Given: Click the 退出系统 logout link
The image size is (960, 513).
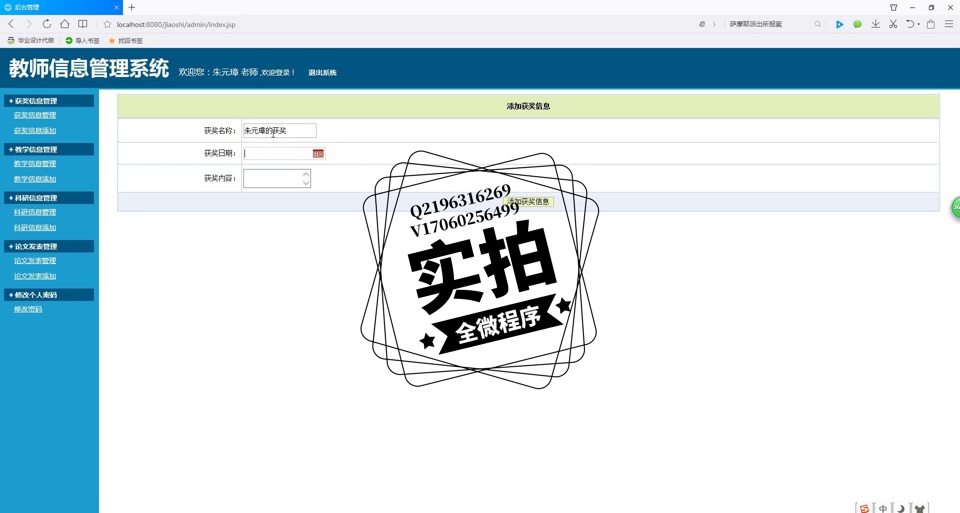Looking at the screenshot, I should click(x=322, y=73).
